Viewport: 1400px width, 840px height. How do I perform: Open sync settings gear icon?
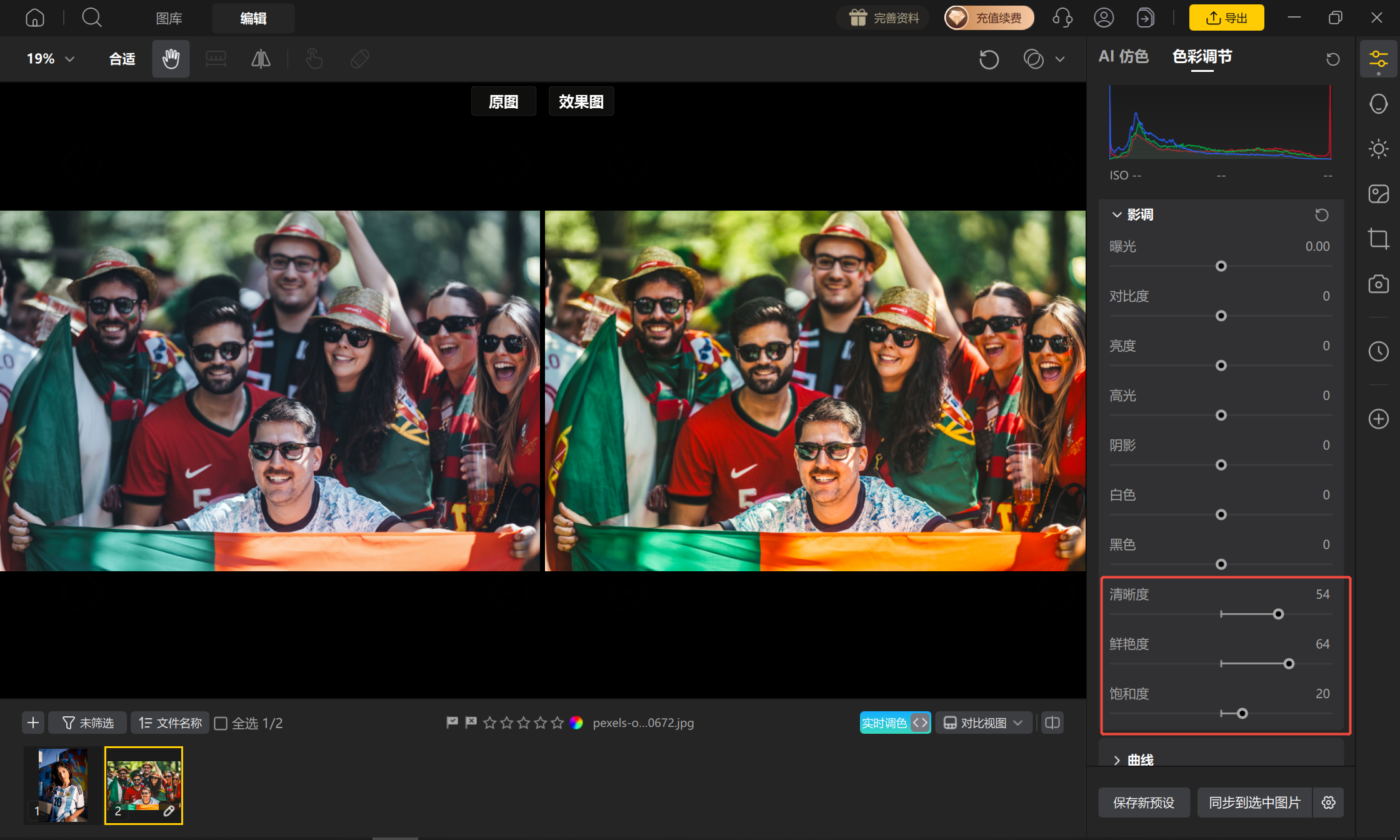coord(1328,802)
